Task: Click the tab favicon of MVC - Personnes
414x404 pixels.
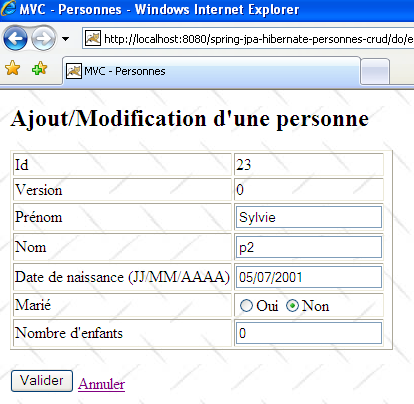Action: 74,71
